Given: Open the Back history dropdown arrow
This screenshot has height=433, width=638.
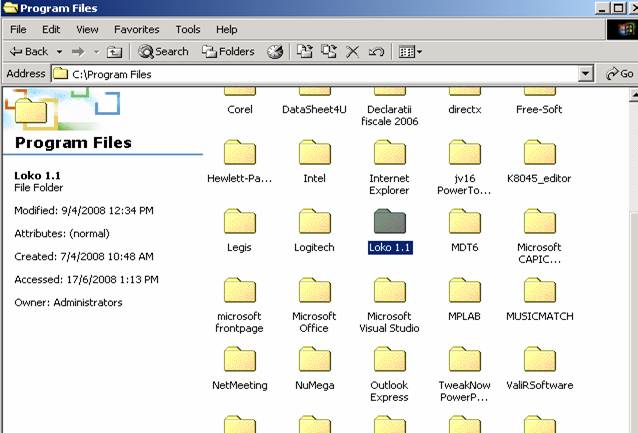Looking at the screenshot, I should pos(59,52).
